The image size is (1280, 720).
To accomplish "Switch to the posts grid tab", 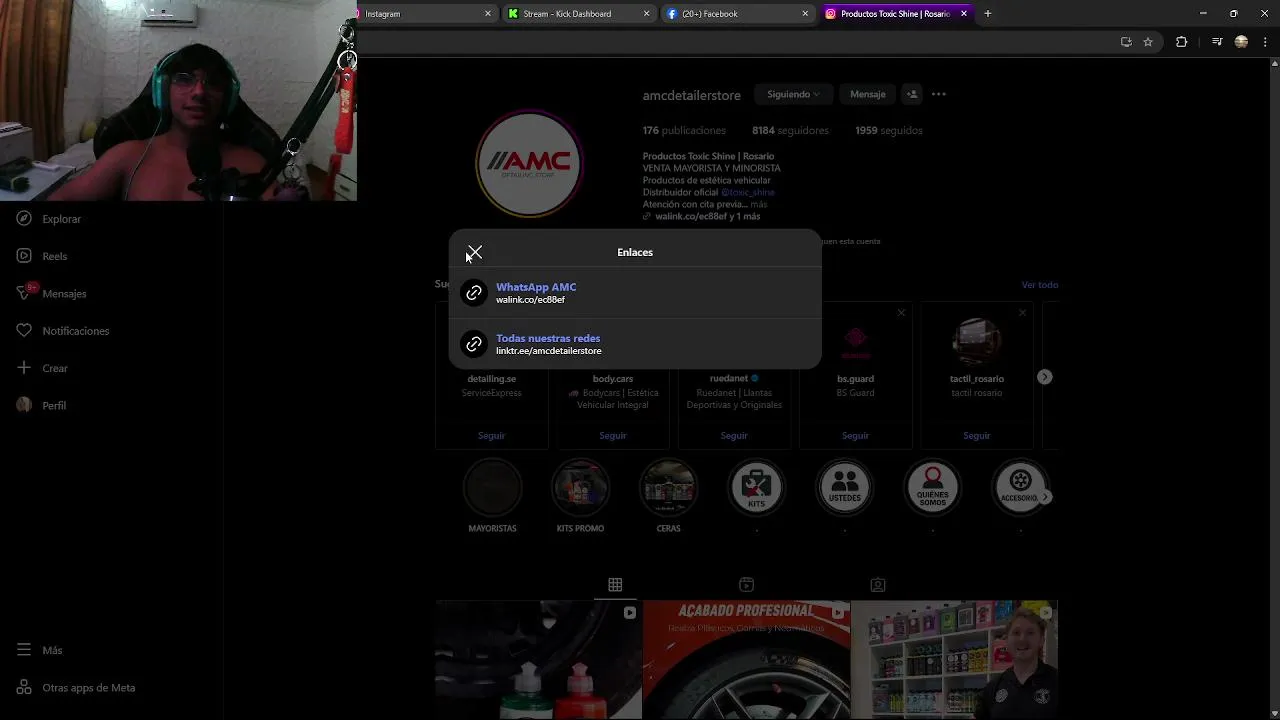I will pyautogui.click(x=615, y=585).
